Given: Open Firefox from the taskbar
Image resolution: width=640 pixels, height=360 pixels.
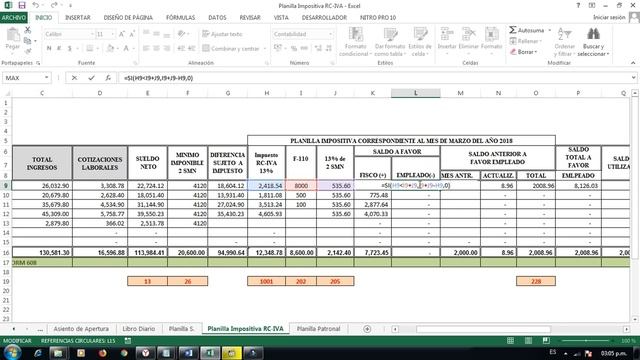Looking at the screenshot, I should pos(102,353).
